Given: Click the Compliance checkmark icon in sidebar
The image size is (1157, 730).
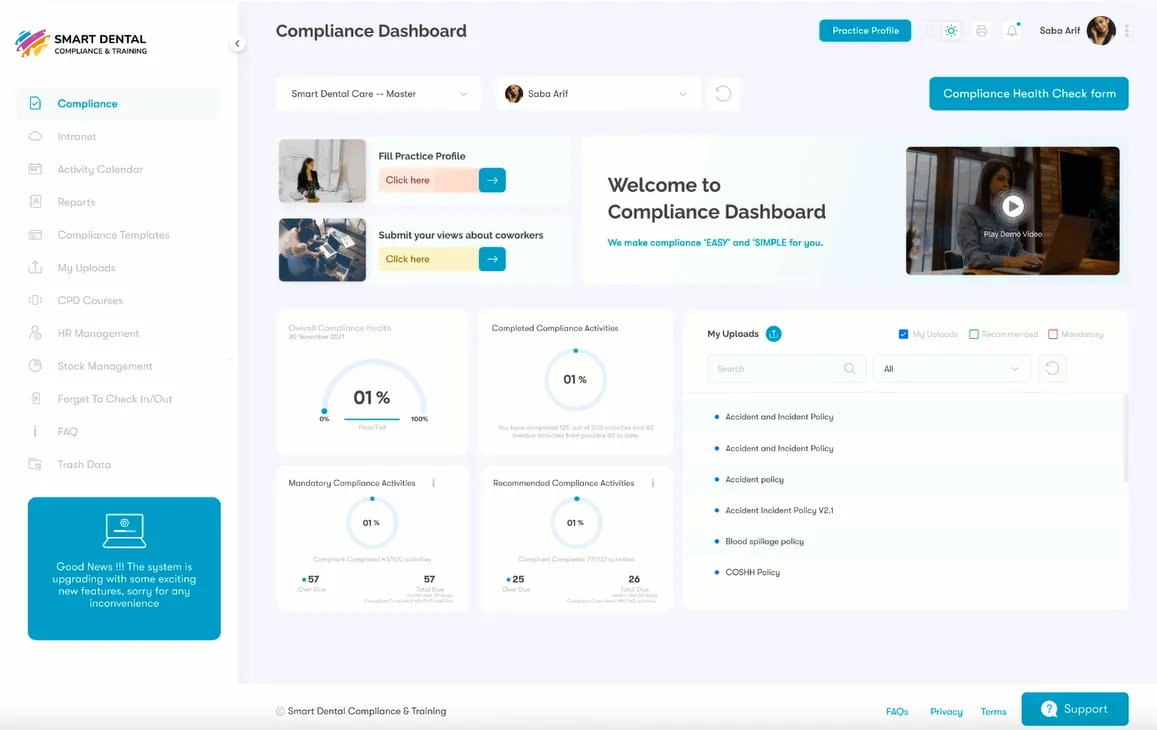Looking at the screenshot, I should pos(35,103).
